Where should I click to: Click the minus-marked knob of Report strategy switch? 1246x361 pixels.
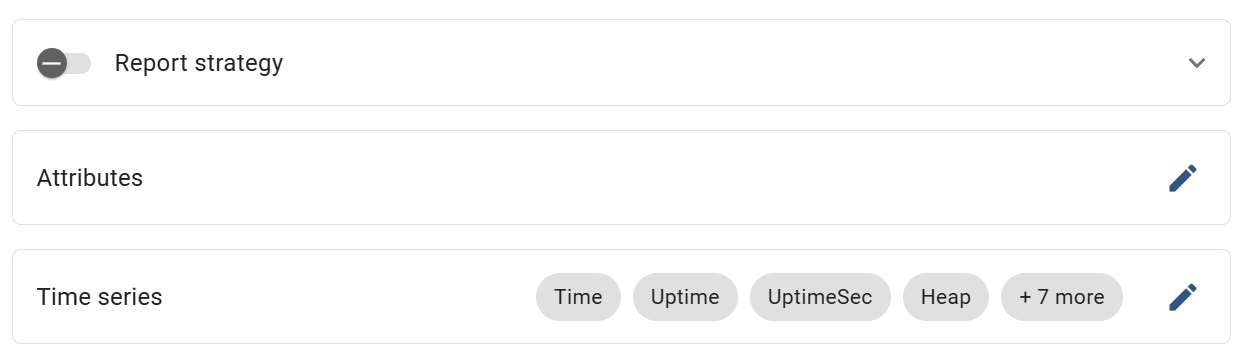[52, 63]
